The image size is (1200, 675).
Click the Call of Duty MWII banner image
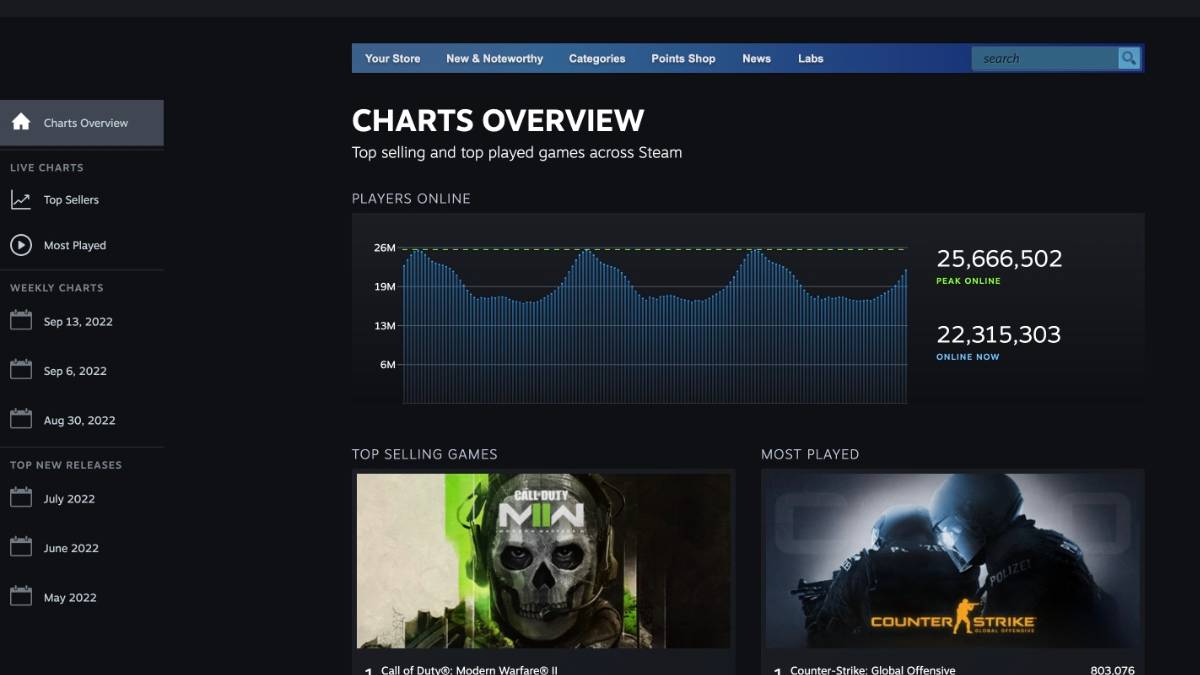tap(543, 561)
